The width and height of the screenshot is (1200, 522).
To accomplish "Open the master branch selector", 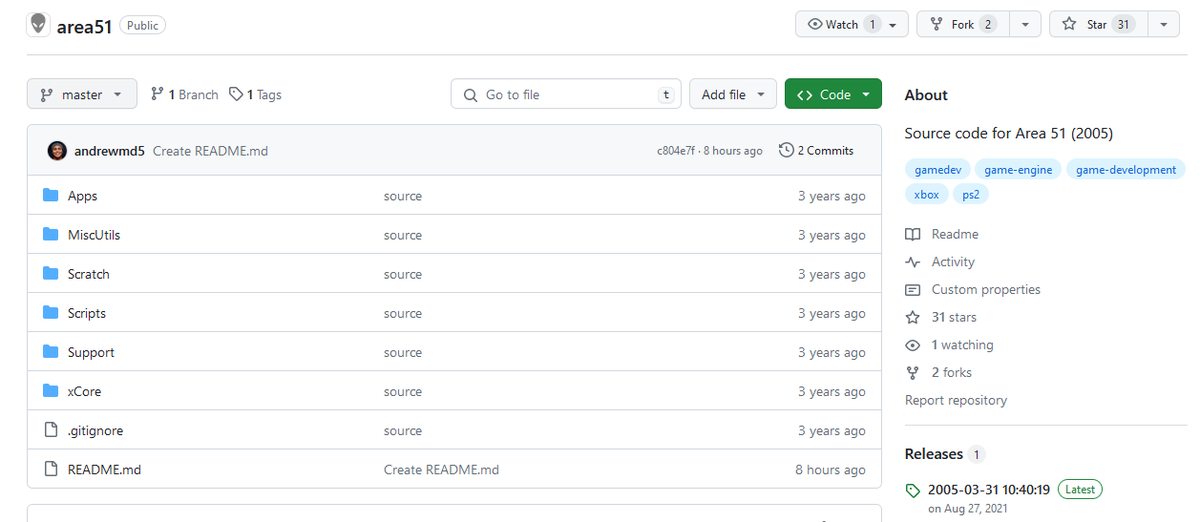I will point(81,94).
